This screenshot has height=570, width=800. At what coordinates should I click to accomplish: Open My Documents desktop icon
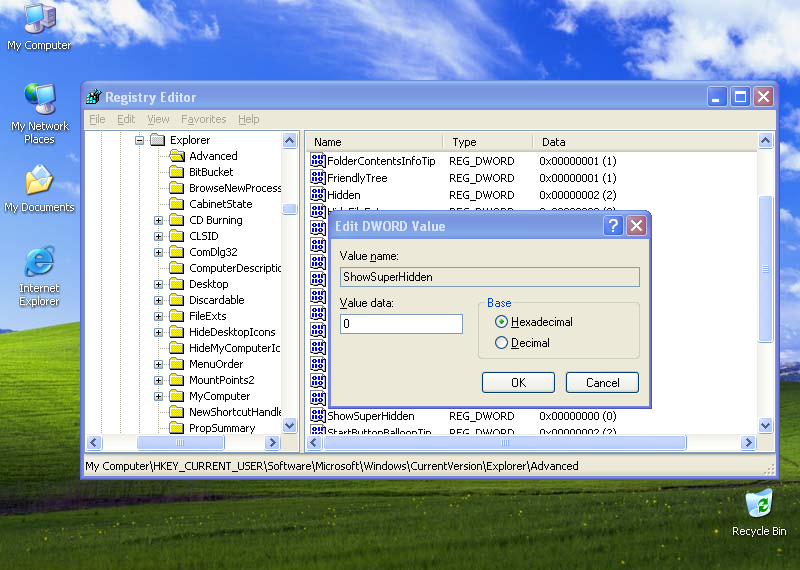[39, 189]
